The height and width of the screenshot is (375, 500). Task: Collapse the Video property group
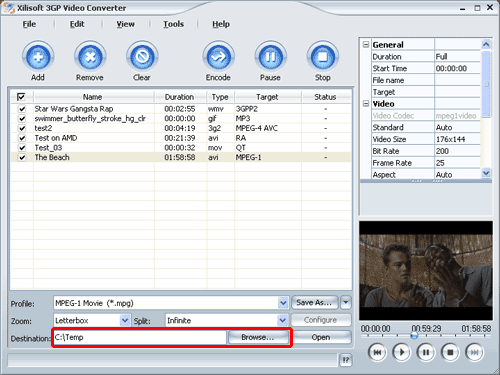pos(366,104)
